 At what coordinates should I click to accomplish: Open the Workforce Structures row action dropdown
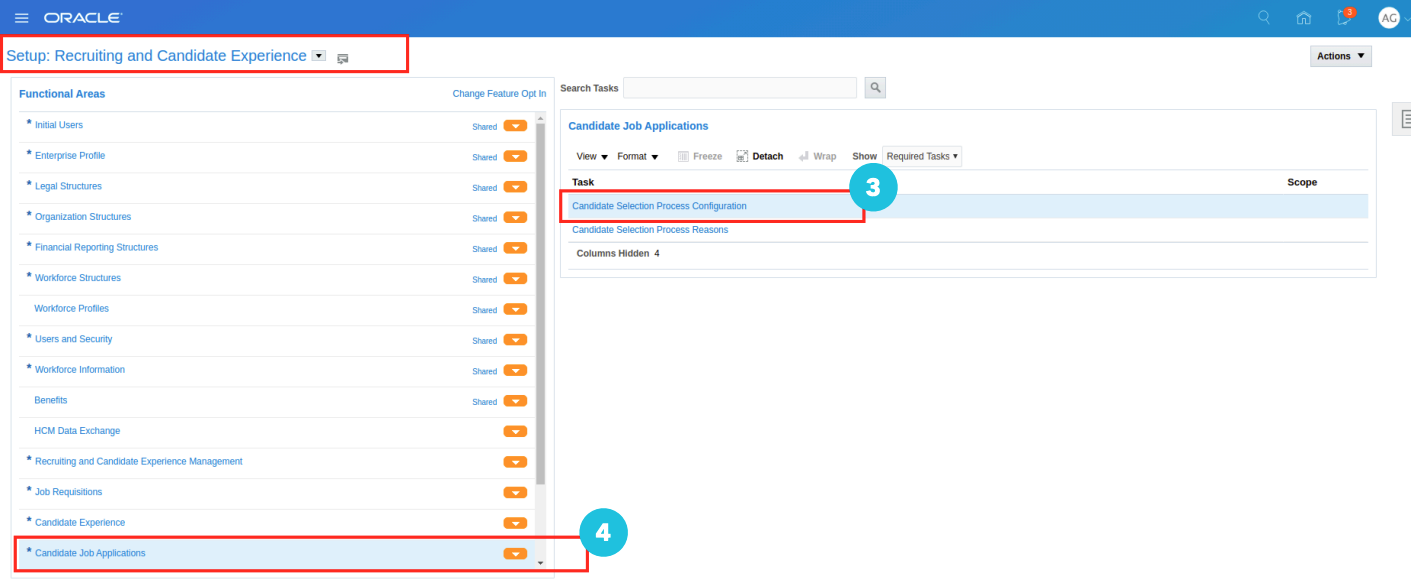[x=515, y=279]
